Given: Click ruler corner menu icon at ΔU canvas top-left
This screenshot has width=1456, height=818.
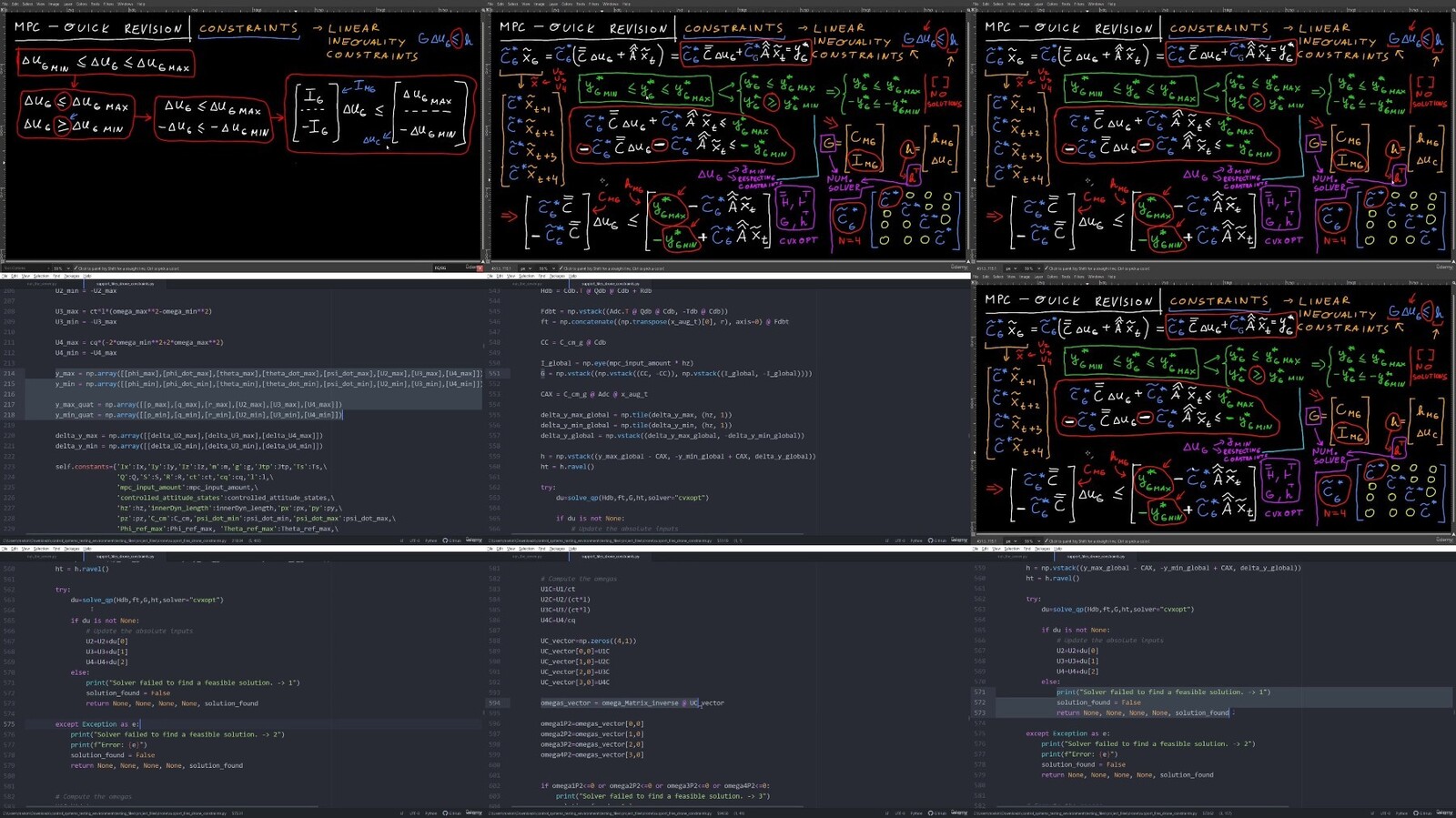Looking at the screenshot, I should click(x=4, y=10).
